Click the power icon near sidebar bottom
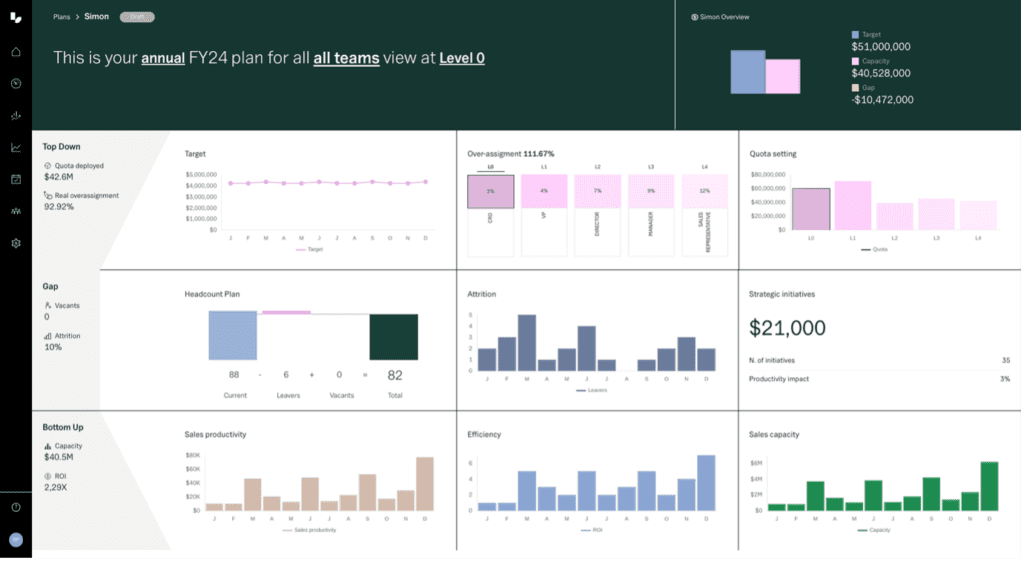The image size is (1024, 561). point(16,507)
